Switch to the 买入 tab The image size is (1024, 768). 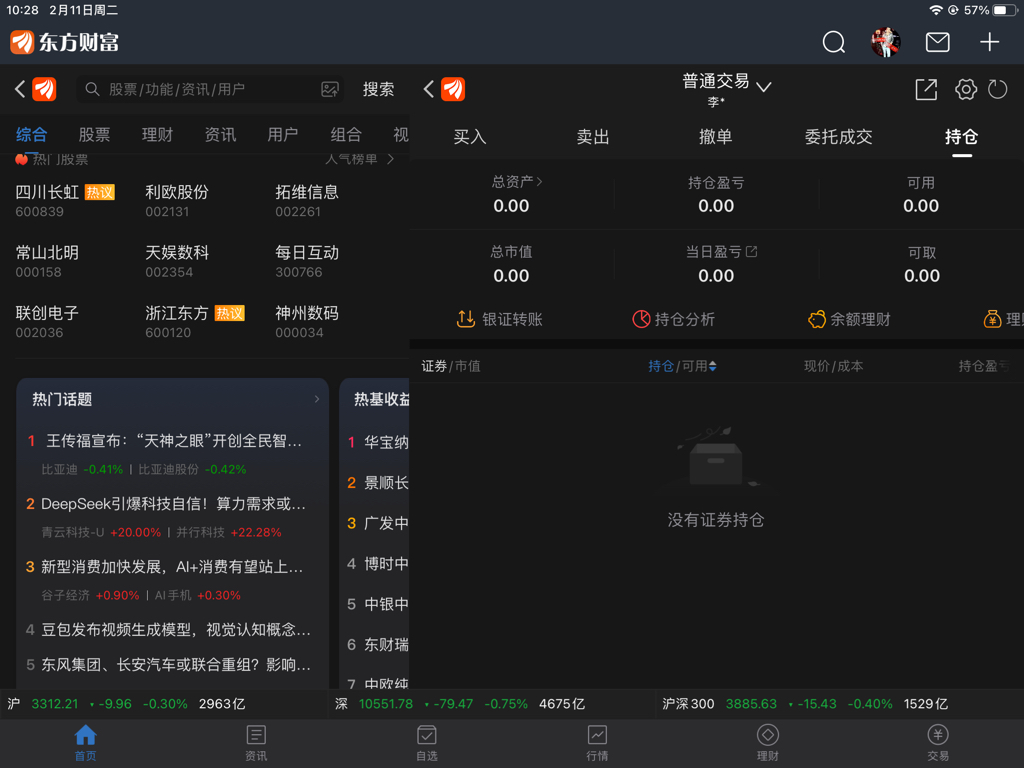pos(470,136)
